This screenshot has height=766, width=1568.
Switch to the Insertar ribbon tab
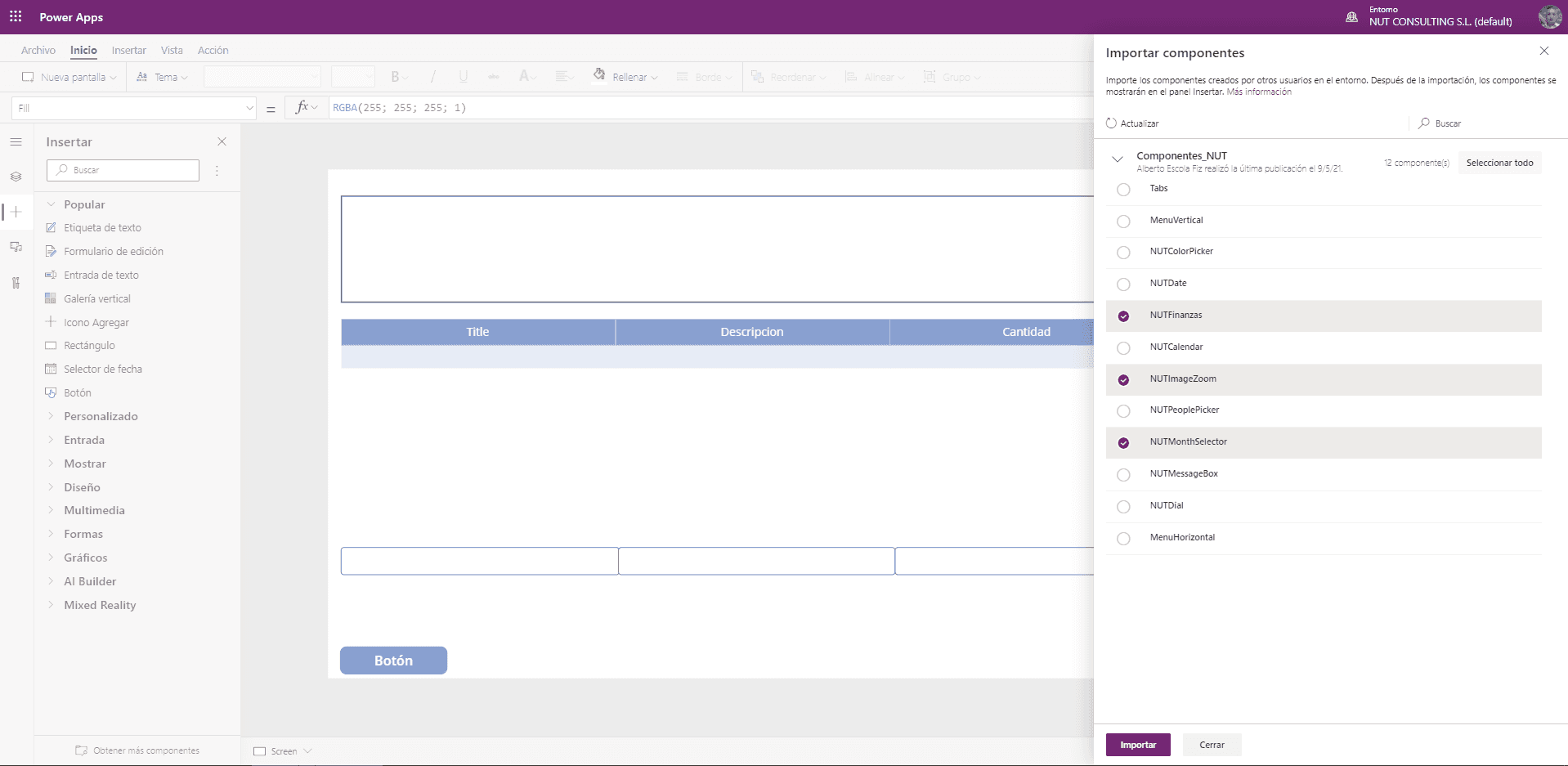(x=129, y=50)
